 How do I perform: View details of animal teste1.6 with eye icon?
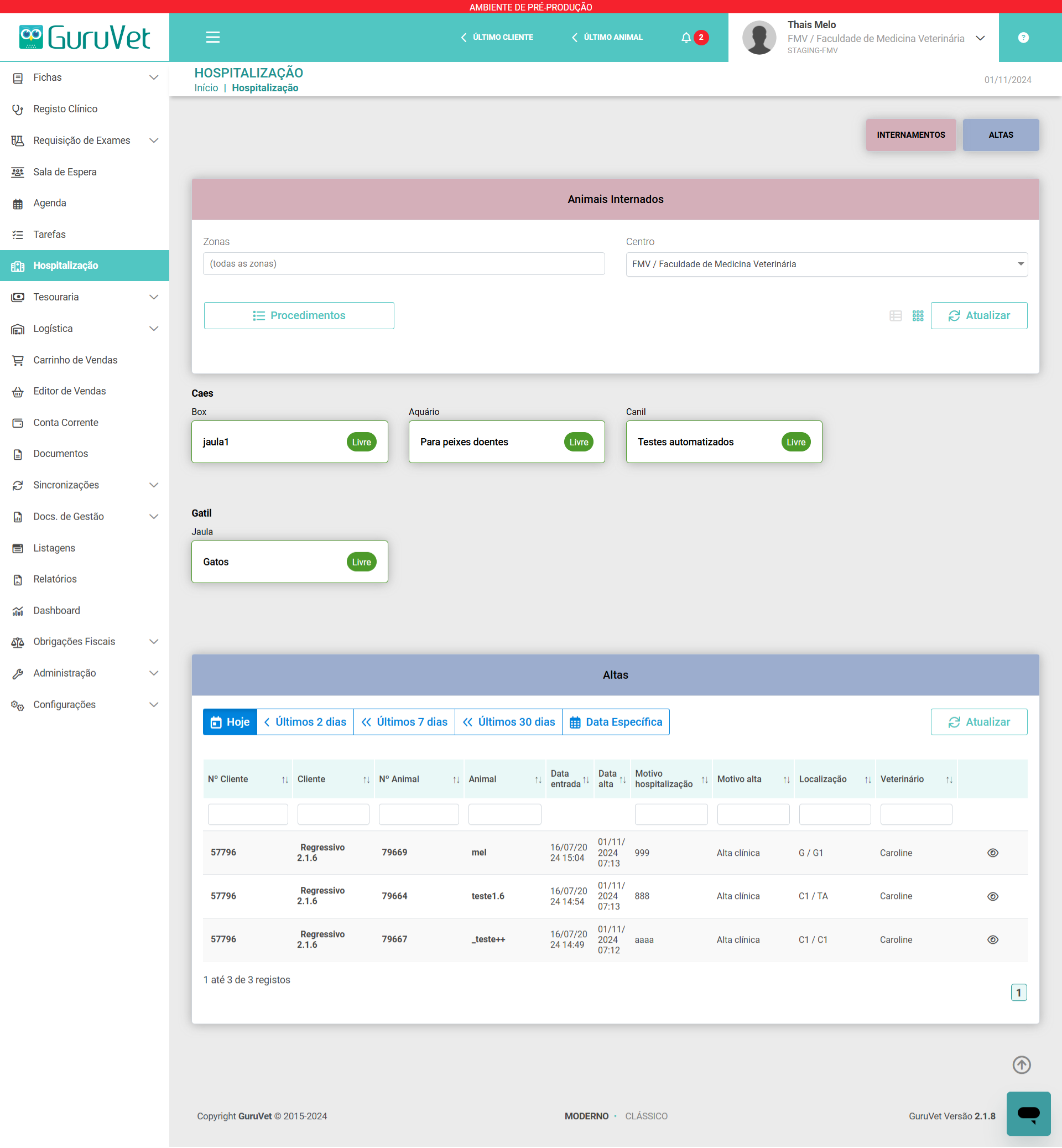coord(992,896)
